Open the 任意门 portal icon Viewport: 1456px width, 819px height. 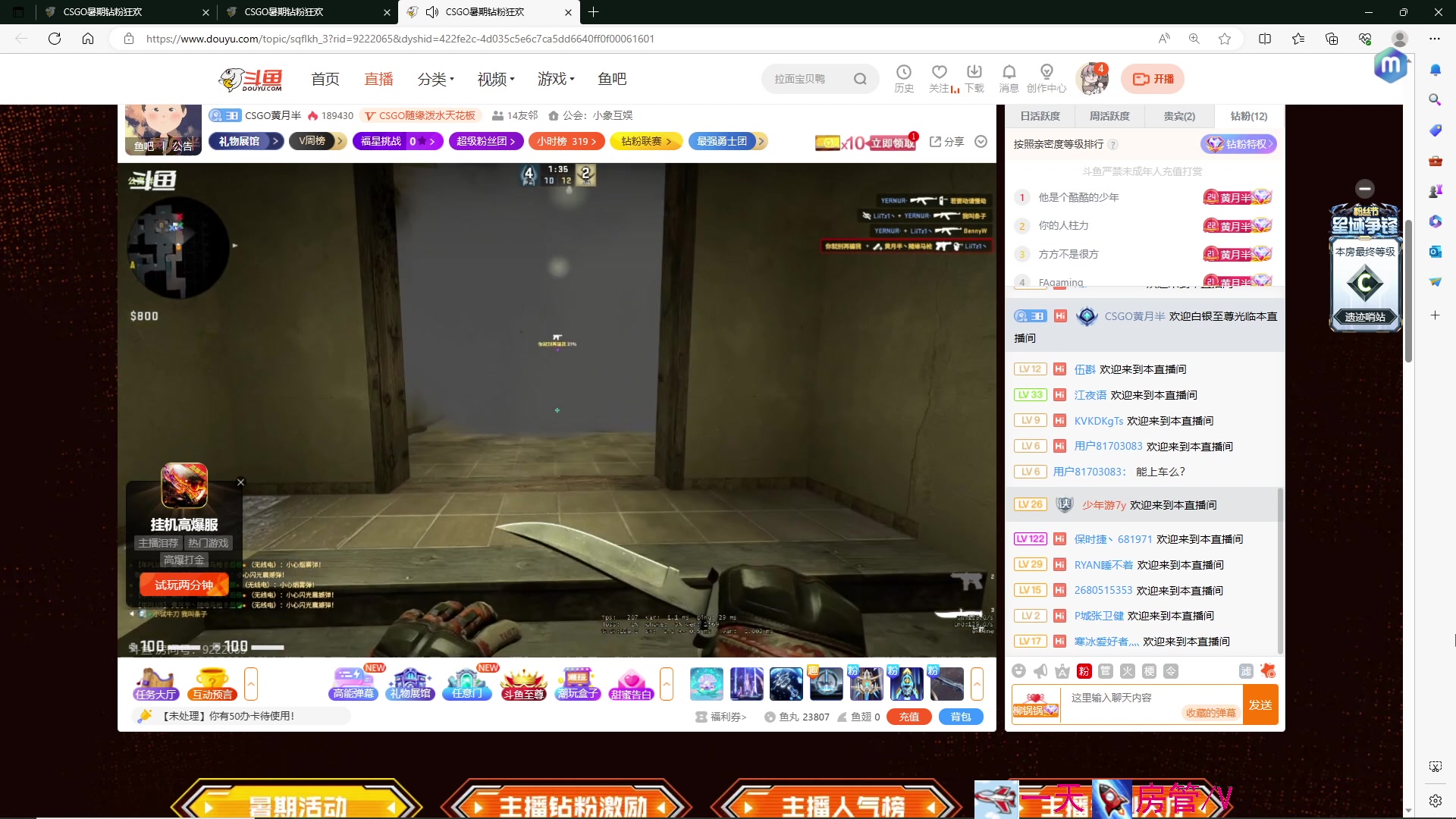click(x=467, y=684)
